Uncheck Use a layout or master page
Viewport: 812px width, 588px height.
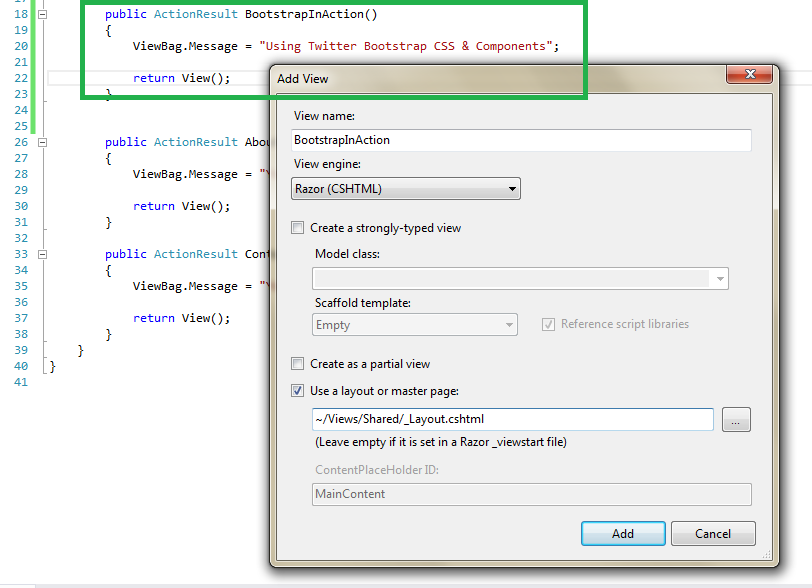(297, 390)
